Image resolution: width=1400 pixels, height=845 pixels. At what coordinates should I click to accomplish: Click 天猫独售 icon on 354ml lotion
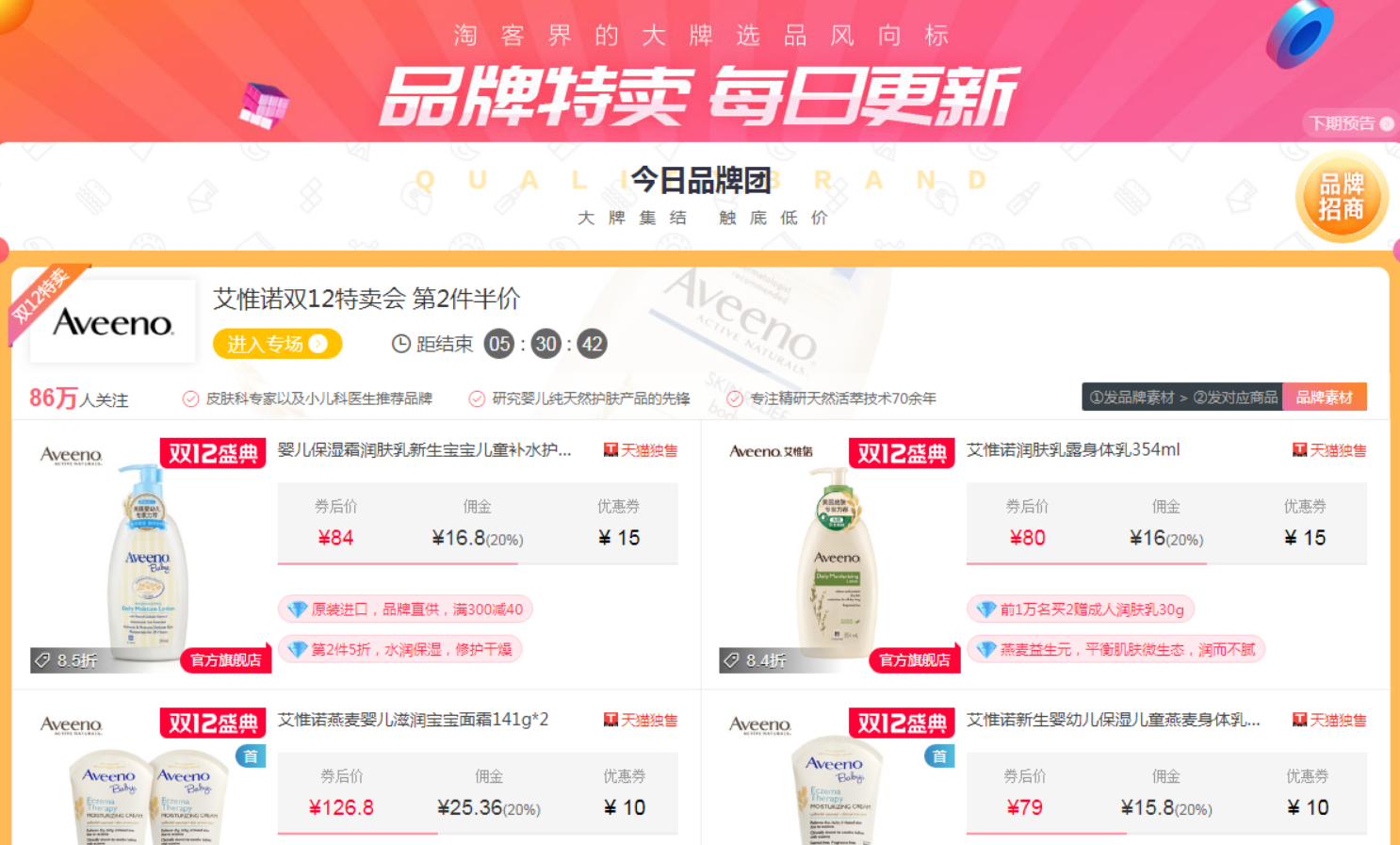pyautogui.click(x=1299, y=450)
